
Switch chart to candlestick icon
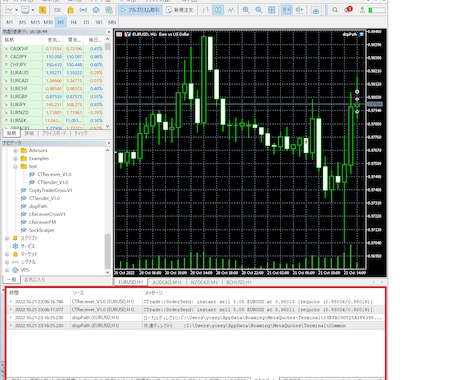(218, 10)
